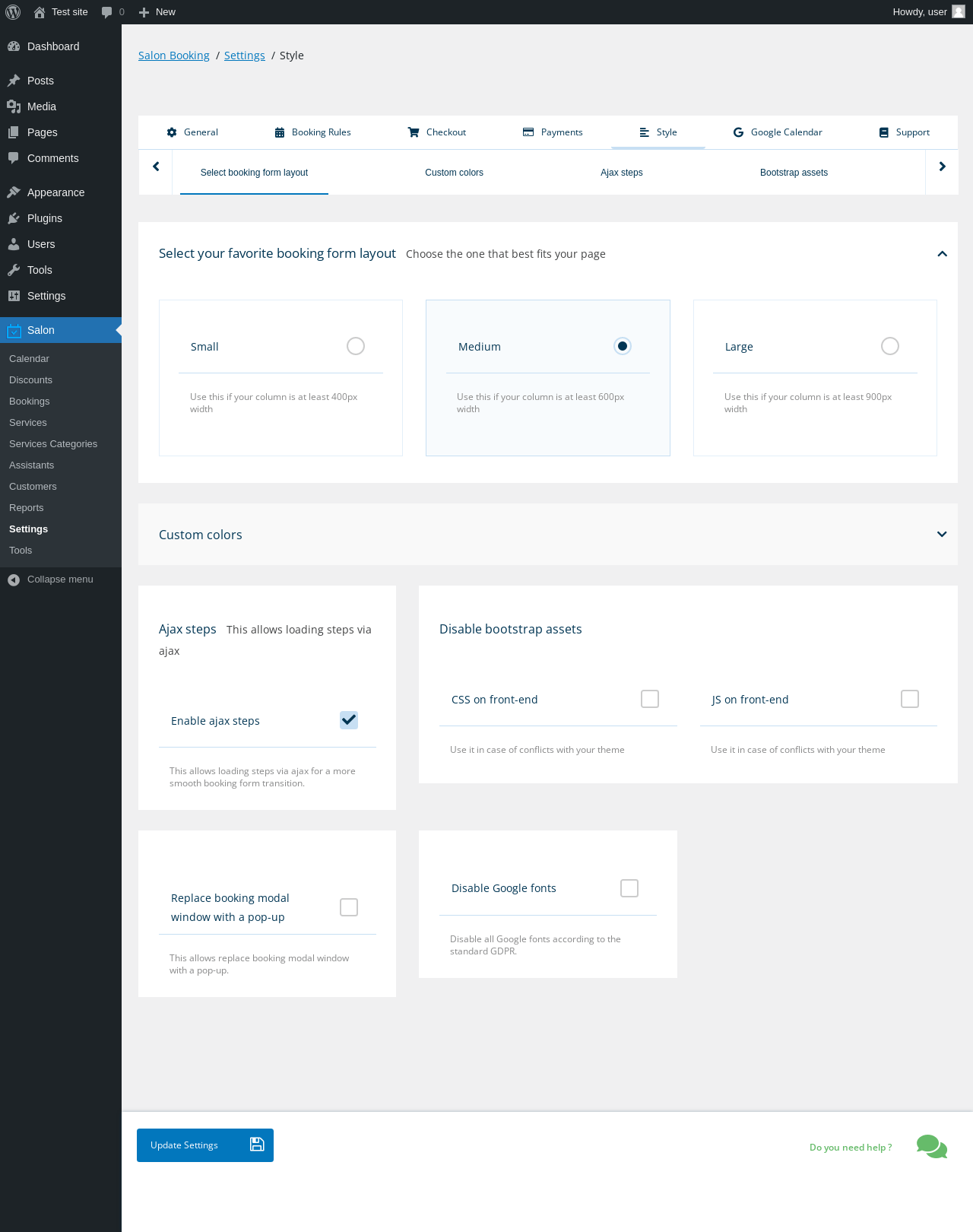973x1232 pixels.
Task: Click the Comments speech bubble sidebar icon
Action: click(x=14, y=158)
